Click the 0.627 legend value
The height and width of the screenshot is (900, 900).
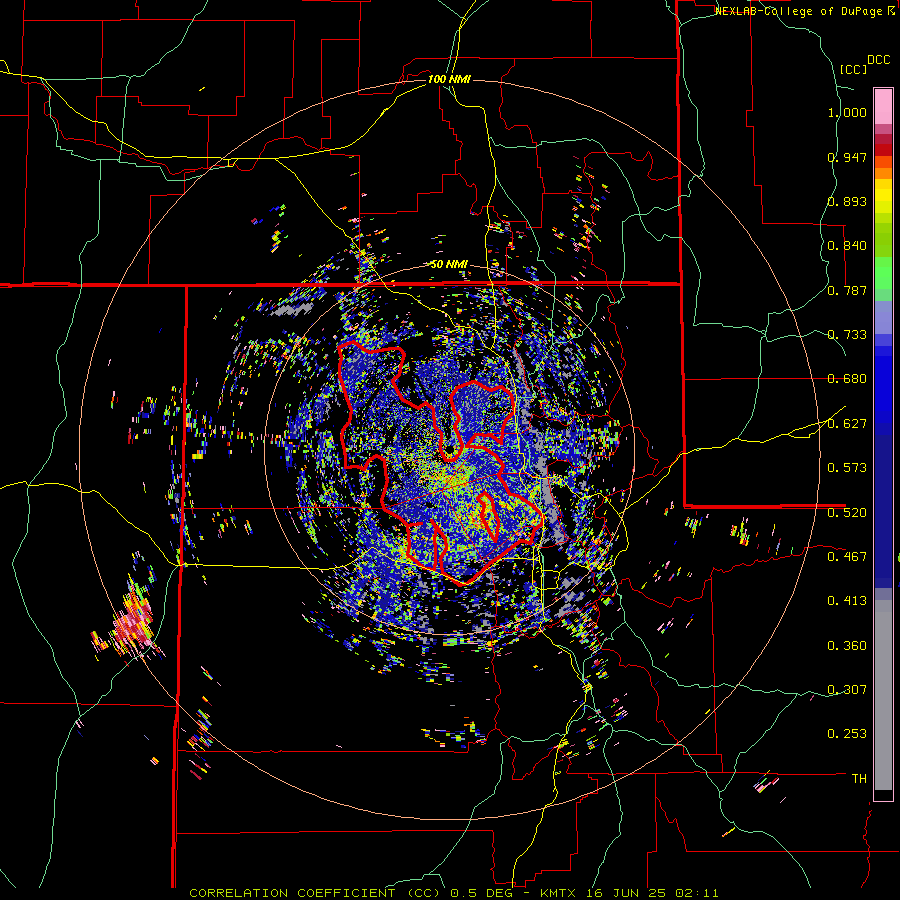click(847, 424)
